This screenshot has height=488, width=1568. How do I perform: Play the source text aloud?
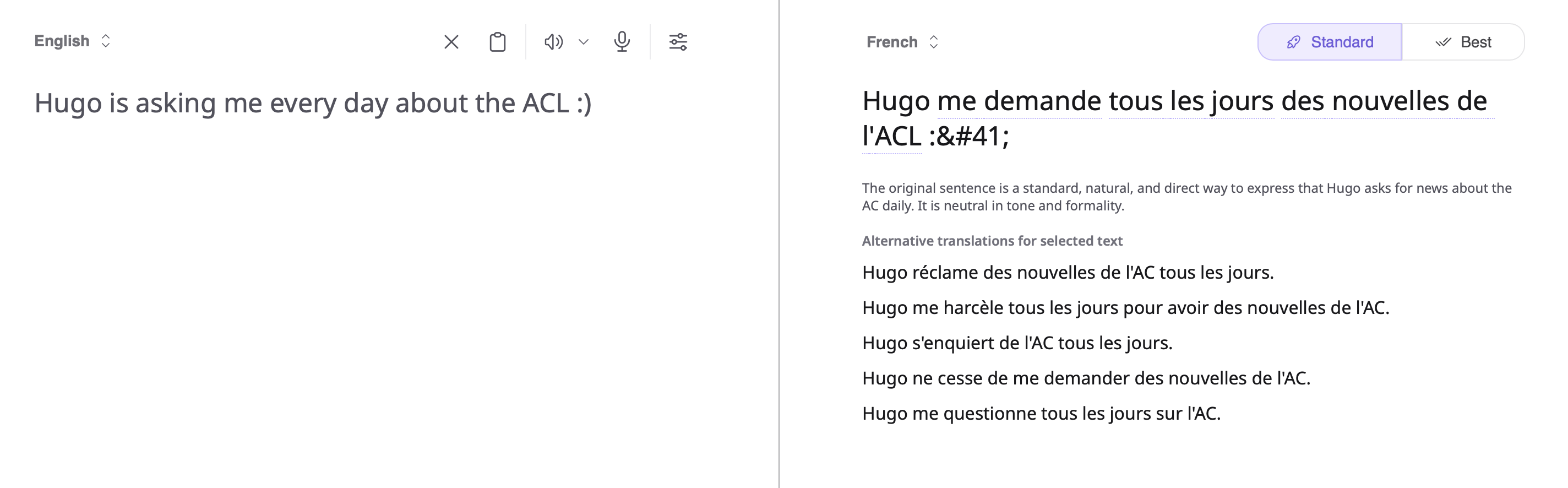tap(553, 42)
